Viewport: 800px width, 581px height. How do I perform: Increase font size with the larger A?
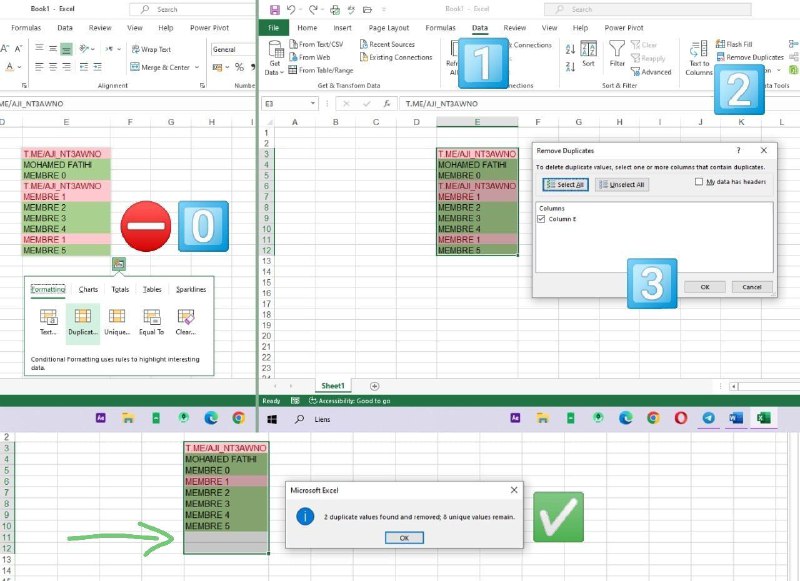[5, 49]
